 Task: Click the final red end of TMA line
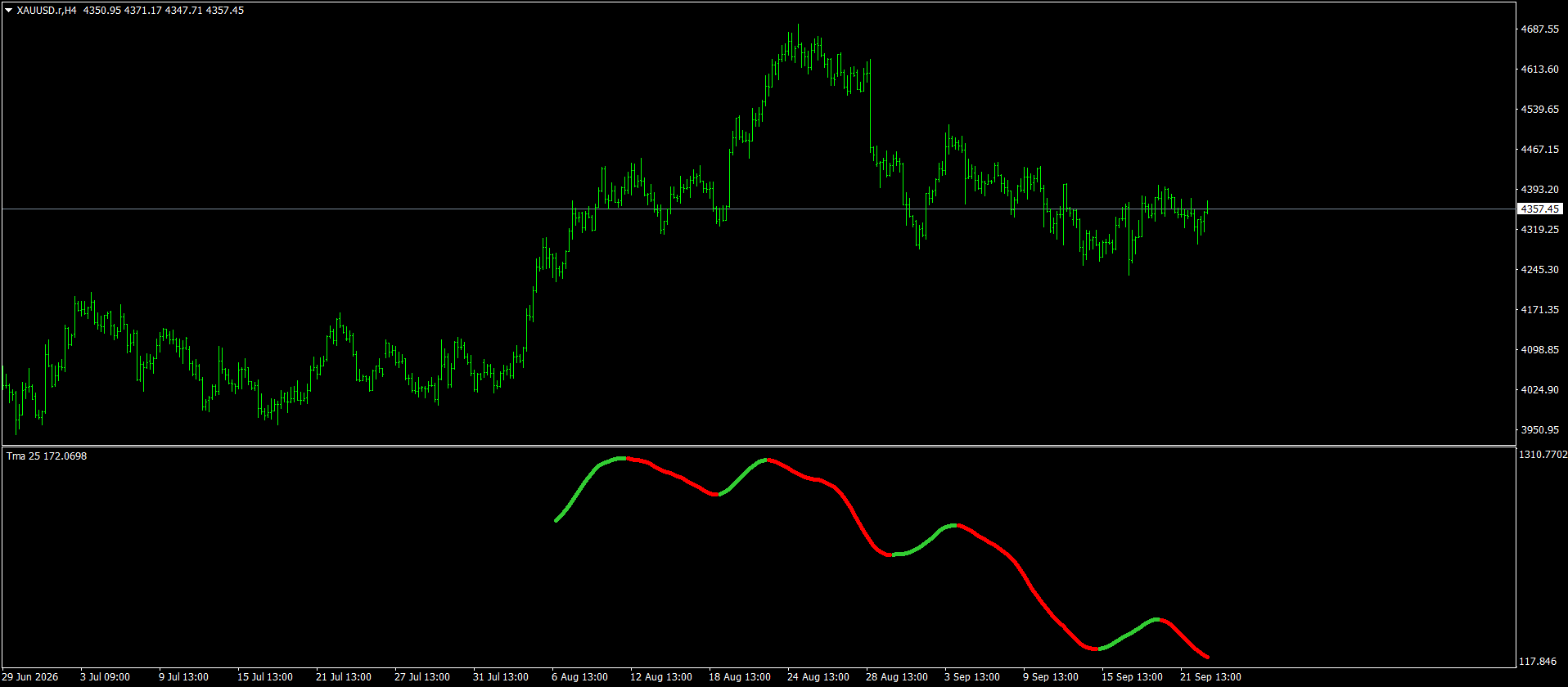point(1206,656)
